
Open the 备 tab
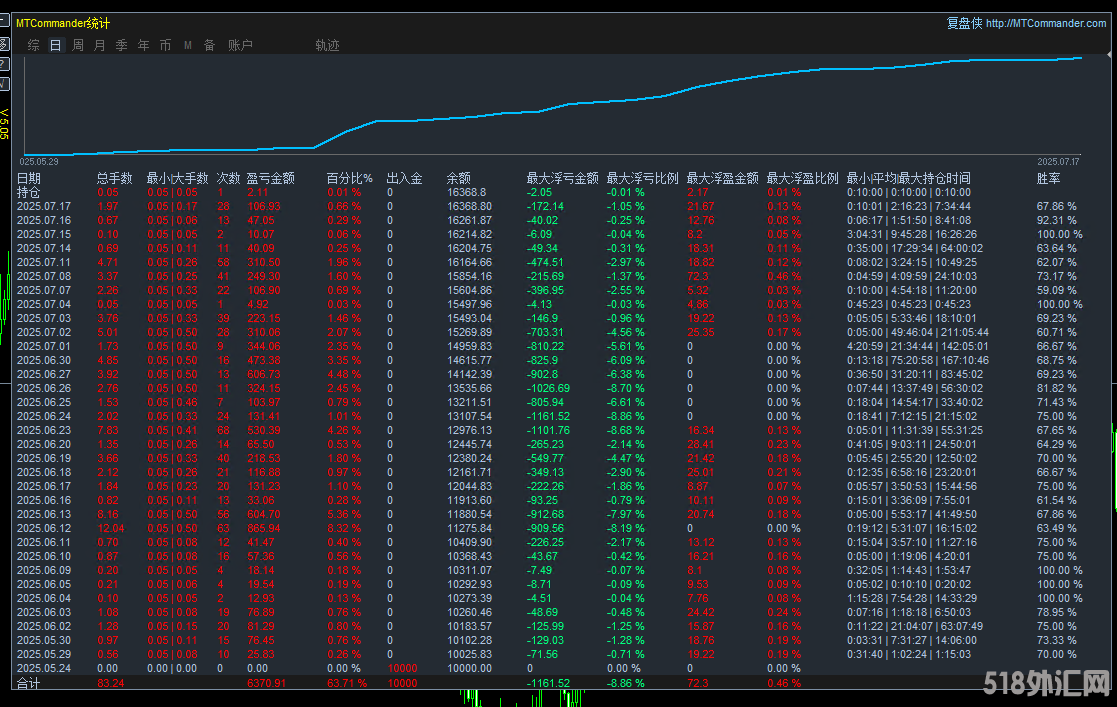point(210,45)
